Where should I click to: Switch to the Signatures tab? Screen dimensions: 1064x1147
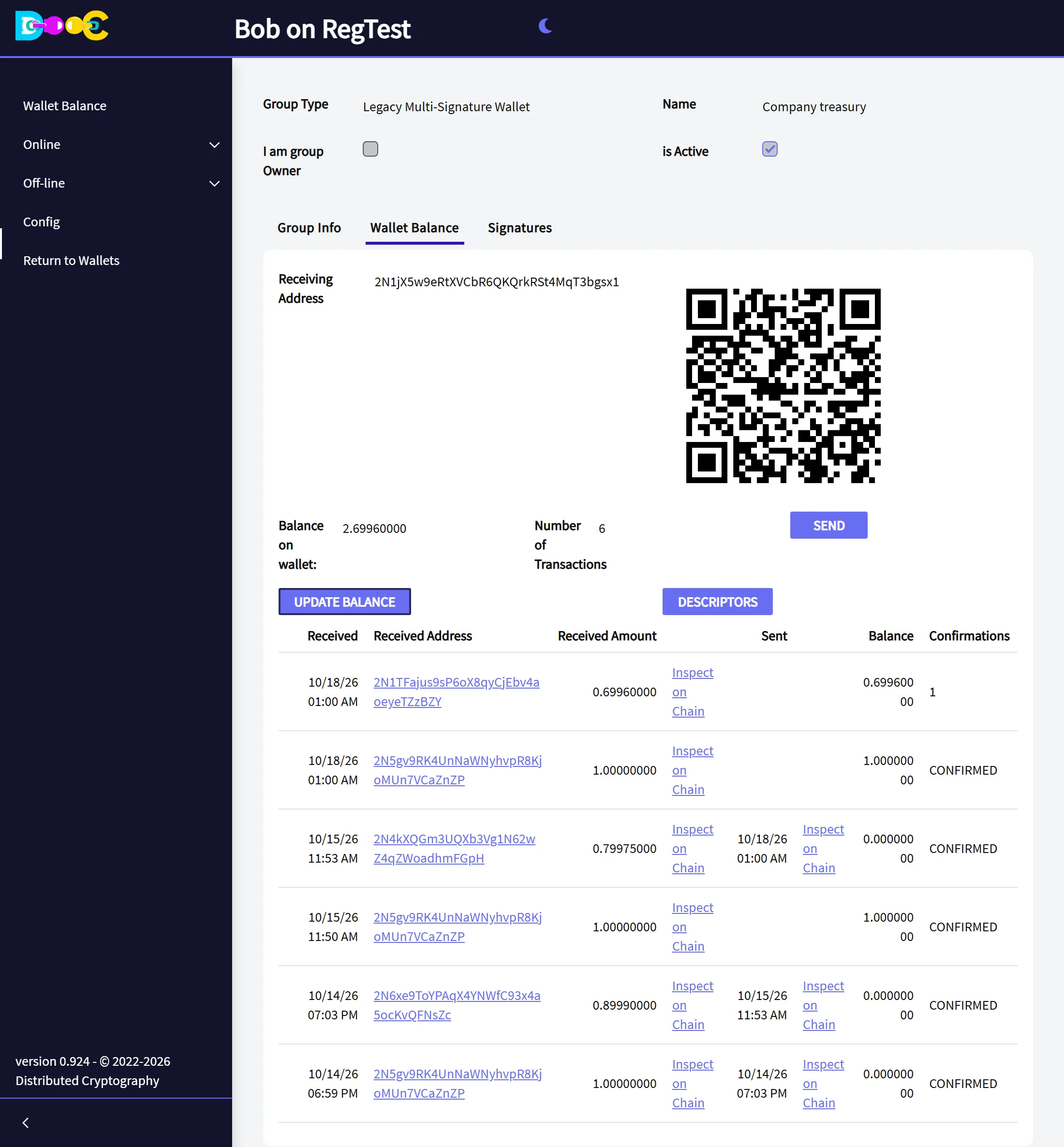pyautogui.click(x=519, y=228)
